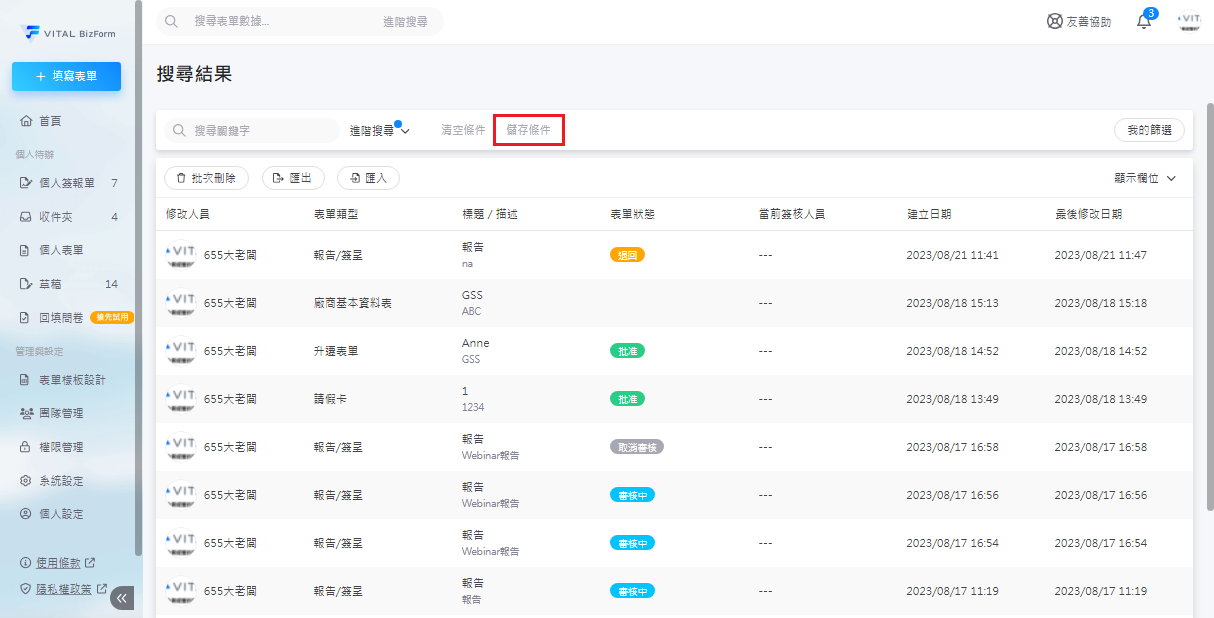The image size is (1214, 618).
Task: Collapse the sidebar with double-chevron icon
Action: point(122,598)
